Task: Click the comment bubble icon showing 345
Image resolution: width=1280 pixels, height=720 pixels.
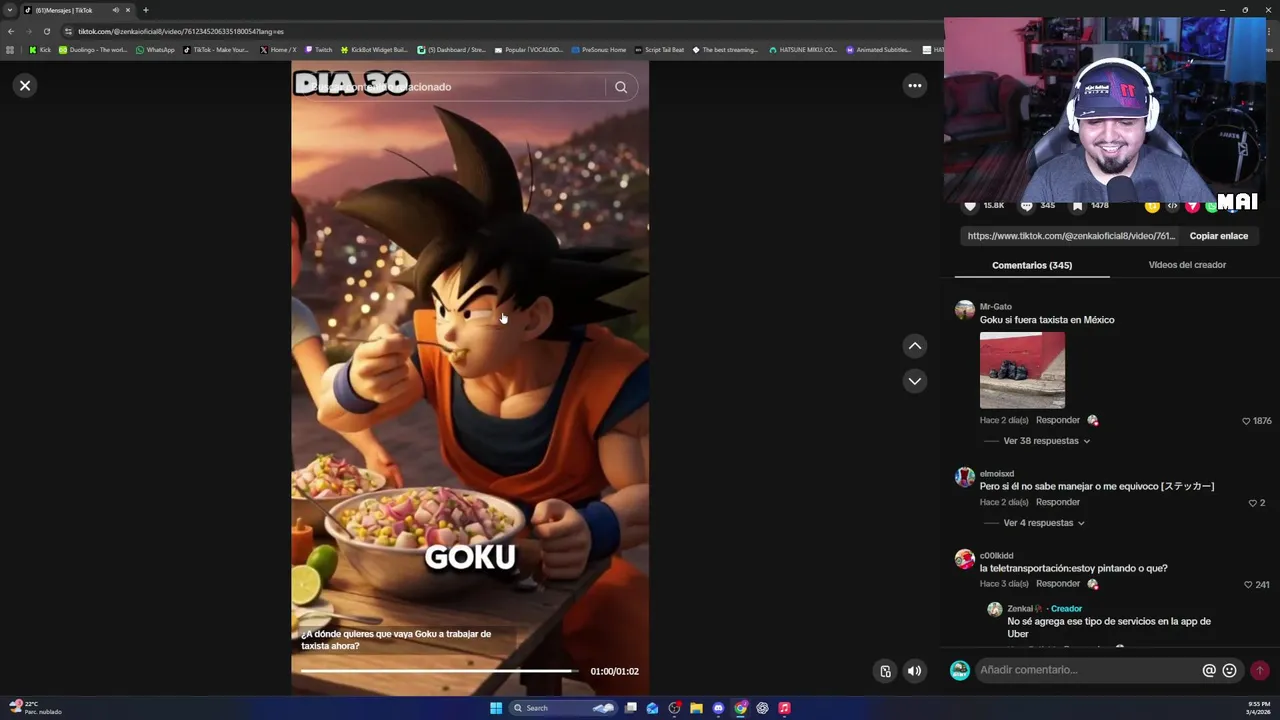Action: 1026,206
